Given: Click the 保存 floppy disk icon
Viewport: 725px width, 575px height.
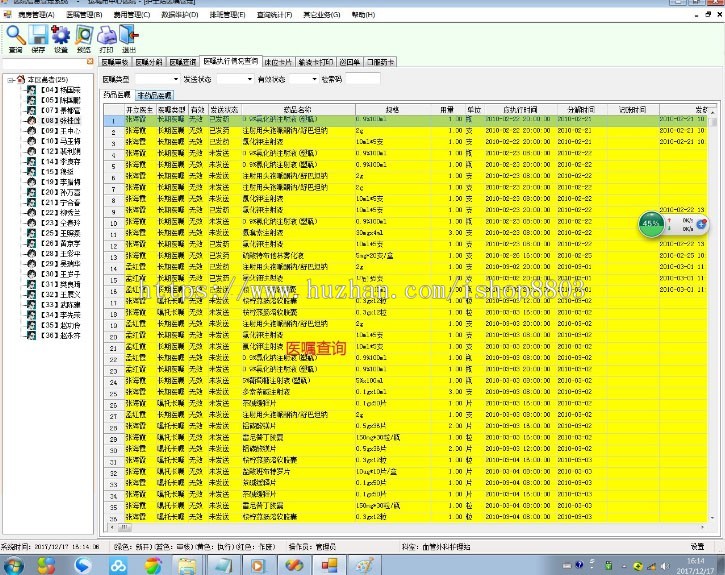Looking at the screenshot, I should (38, 37).
